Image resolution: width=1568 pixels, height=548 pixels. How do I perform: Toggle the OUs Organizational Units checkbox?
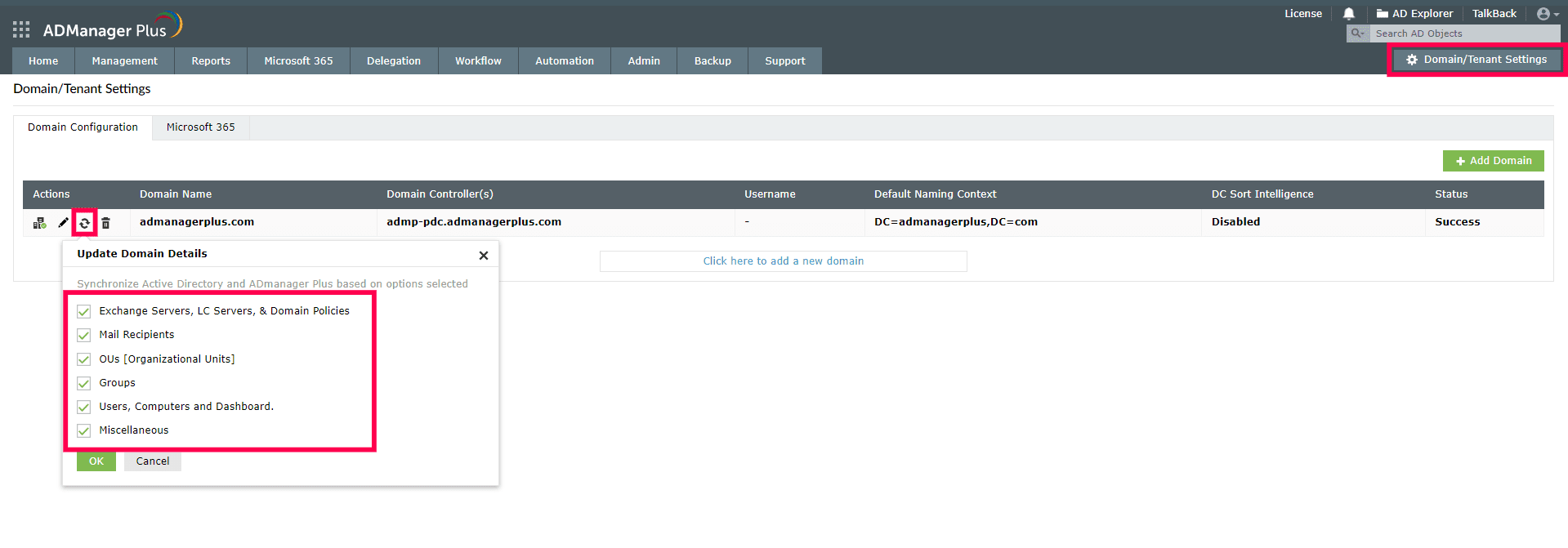[x=83, y=359]
